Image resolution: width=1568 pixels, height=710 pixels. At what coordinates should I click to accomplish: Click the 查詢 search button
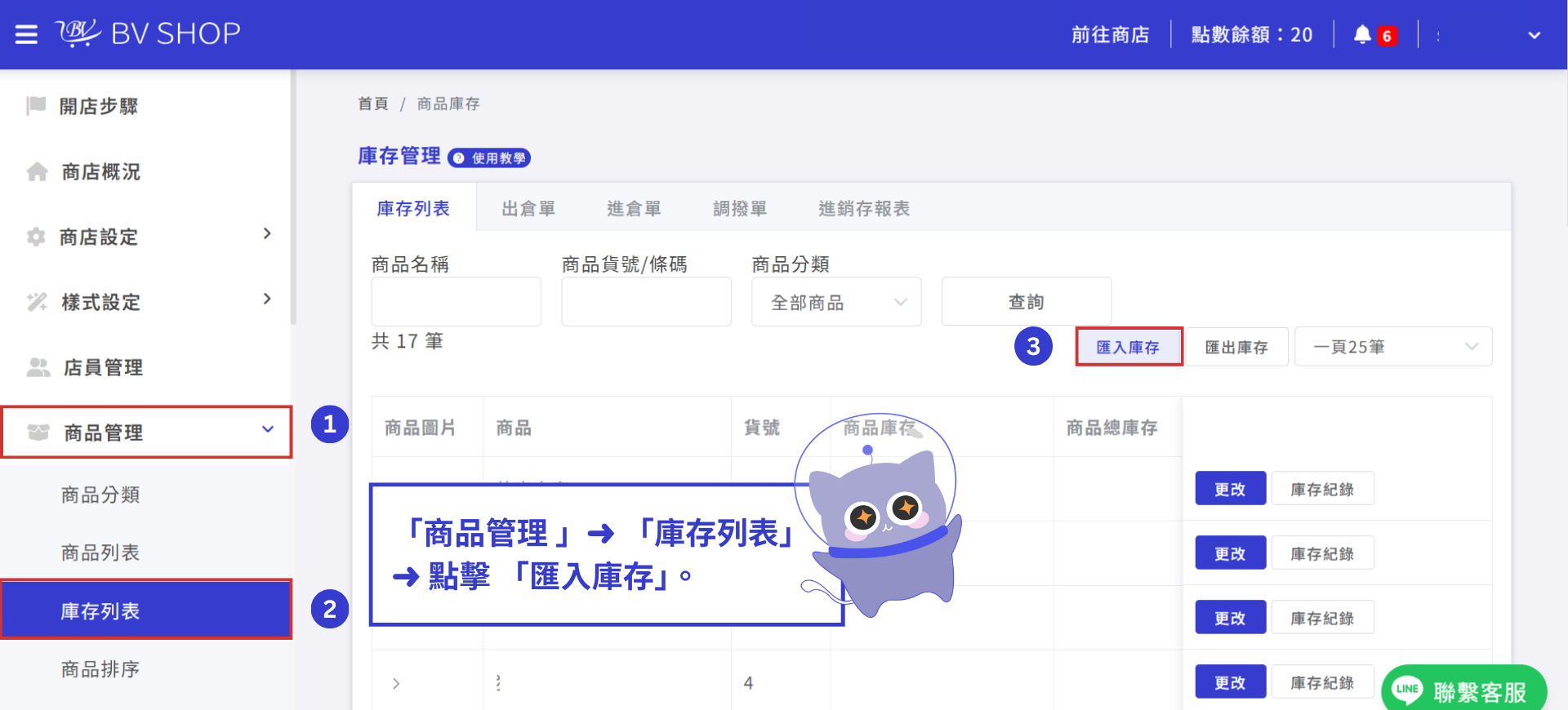(x=1027, y=302)
